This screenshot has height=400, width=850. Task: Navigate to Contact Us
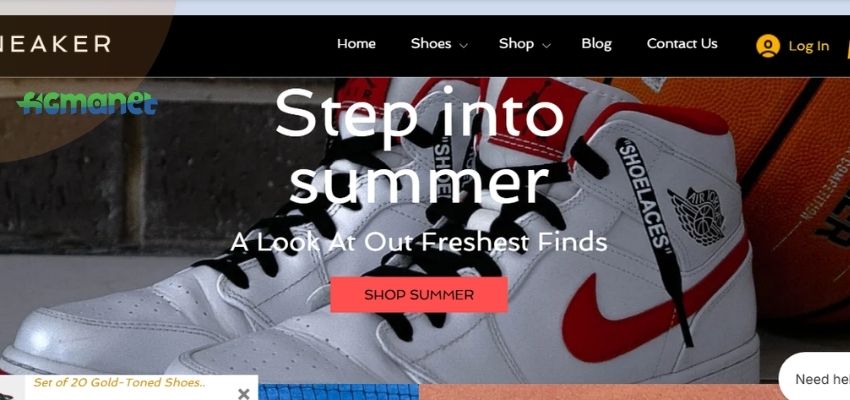tap(682, 44)
